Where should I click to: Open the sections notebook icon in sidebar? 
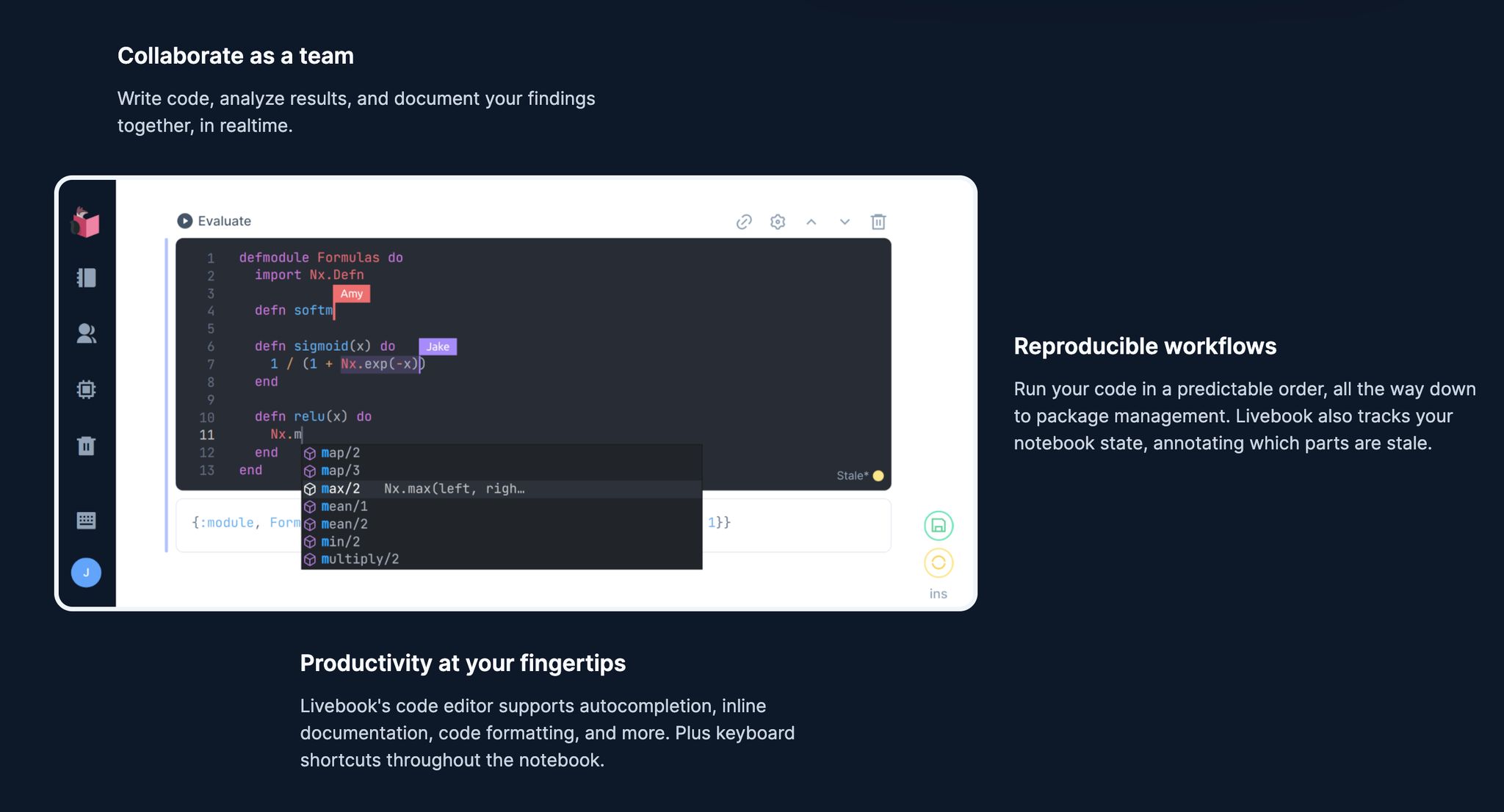86,278
